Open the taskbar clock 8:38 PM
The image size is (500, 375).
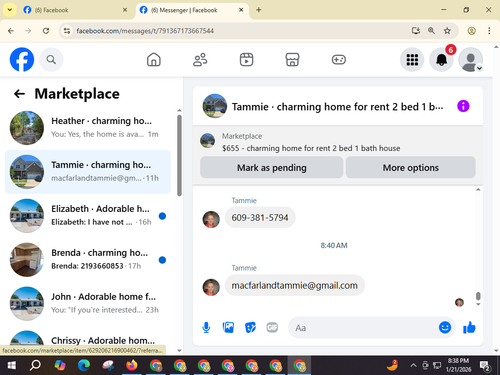458,365
